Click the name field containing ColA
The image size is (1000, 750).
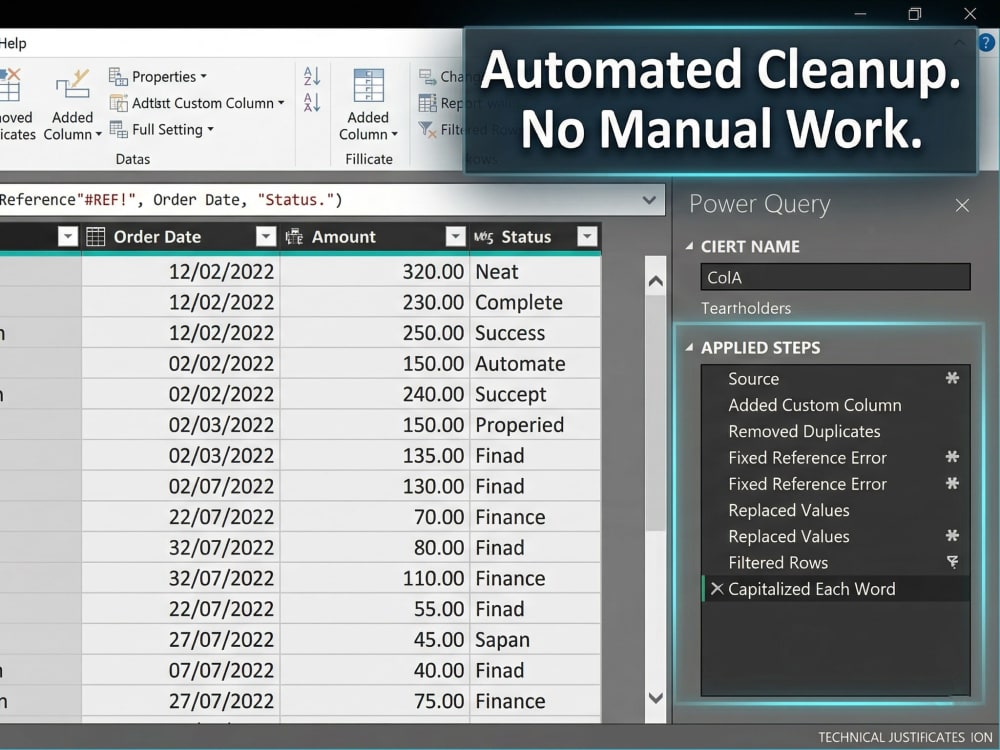click(835, 277)
